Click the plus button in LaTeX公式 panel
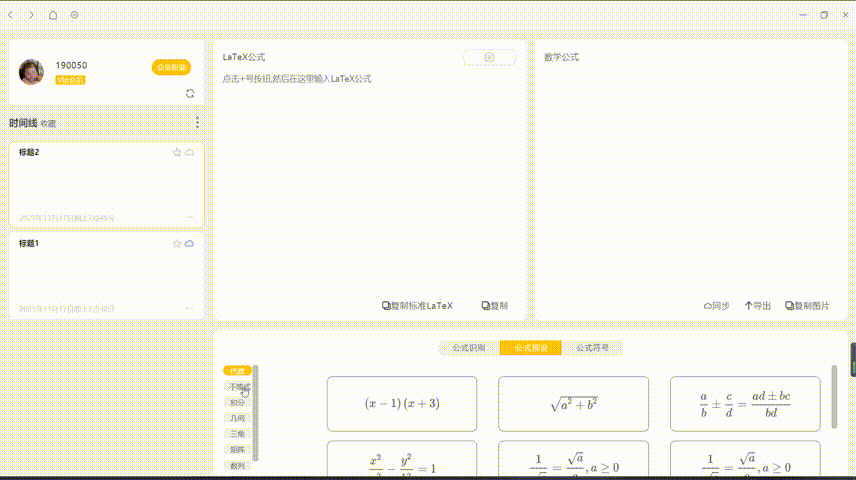The height and width of the screenshot is (480, 856). click(489, 57)
